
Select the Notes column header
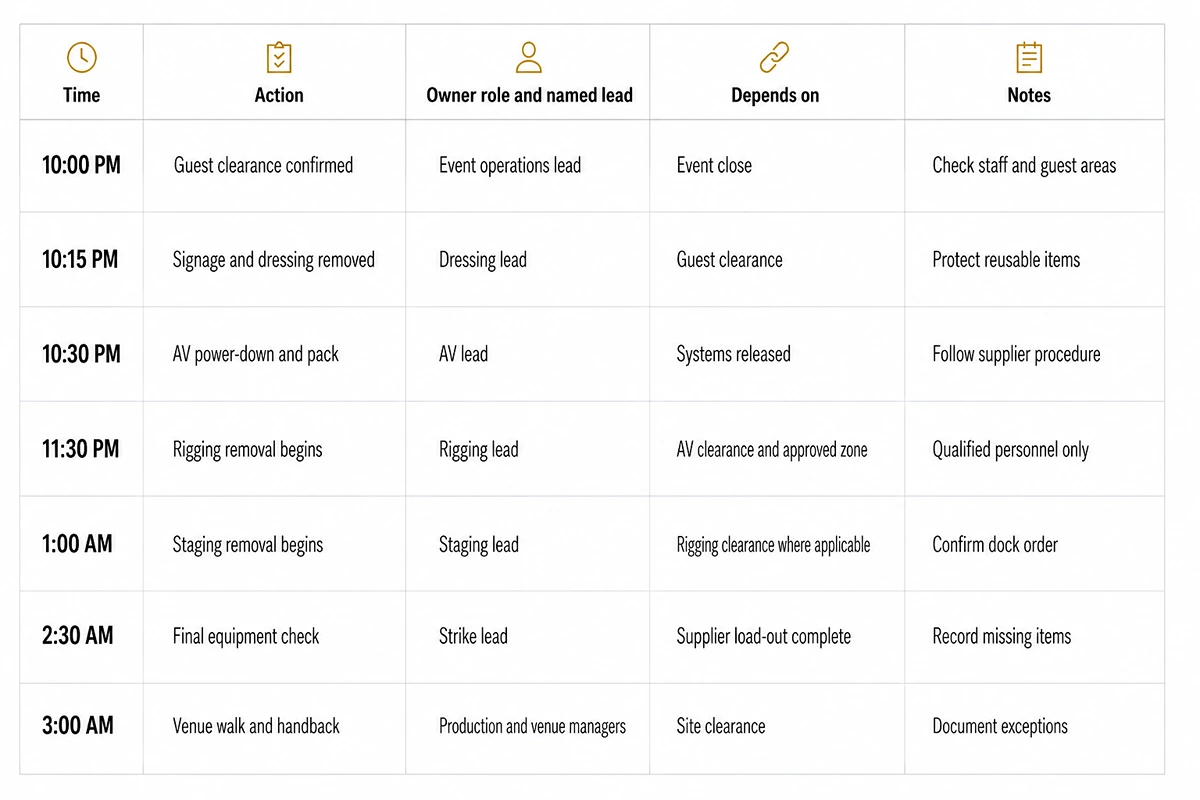1029,95
